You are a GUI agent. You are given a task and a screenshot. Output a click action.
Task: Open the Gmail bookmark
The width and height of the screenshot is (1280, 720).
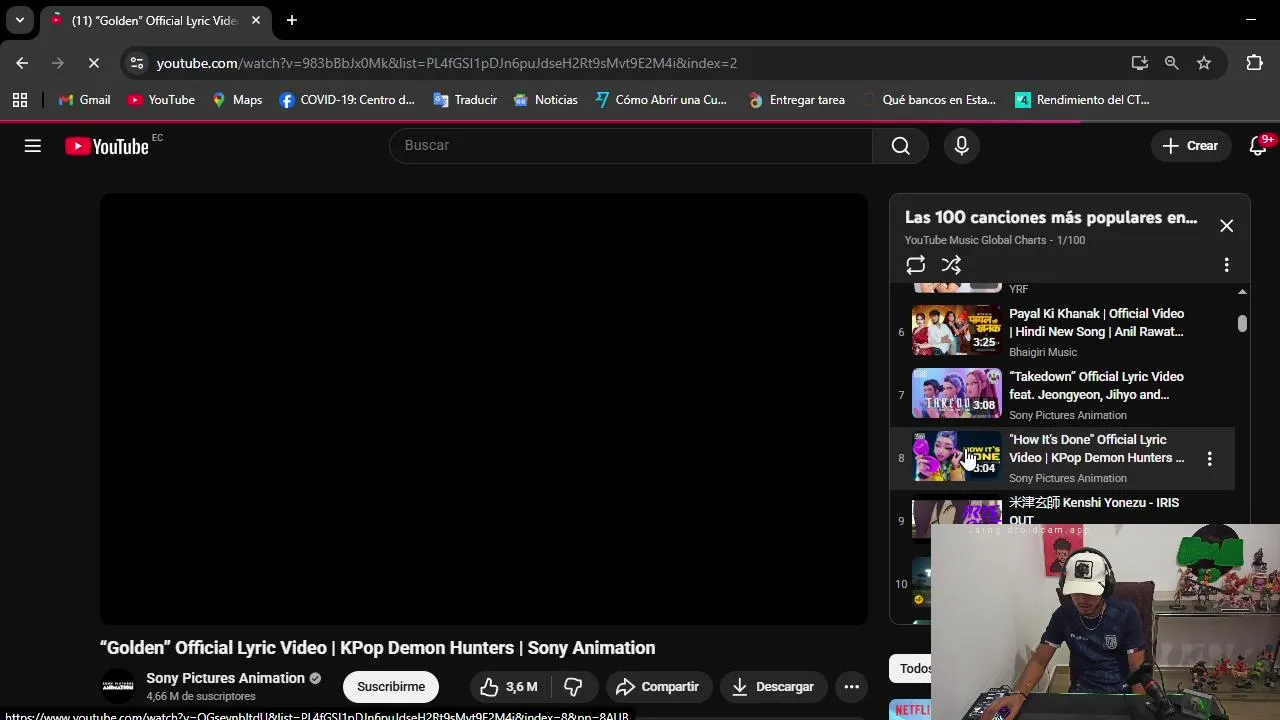point(85,100)
